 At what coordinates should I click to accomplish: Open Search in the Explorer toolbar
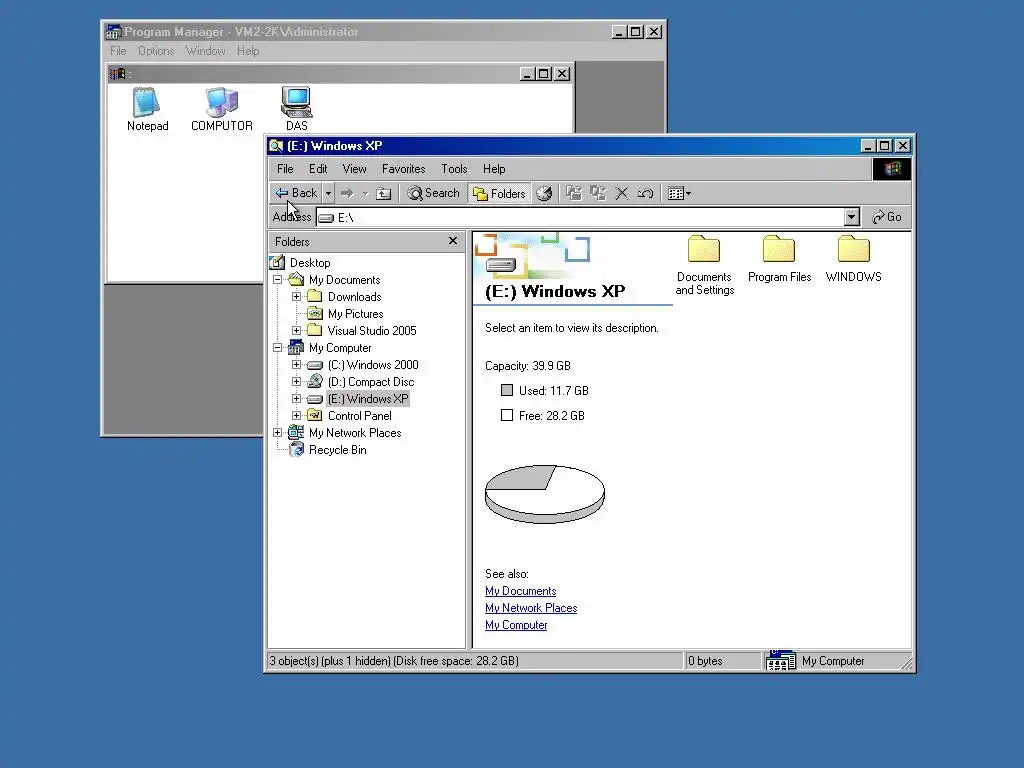click(x=434, y=193)
